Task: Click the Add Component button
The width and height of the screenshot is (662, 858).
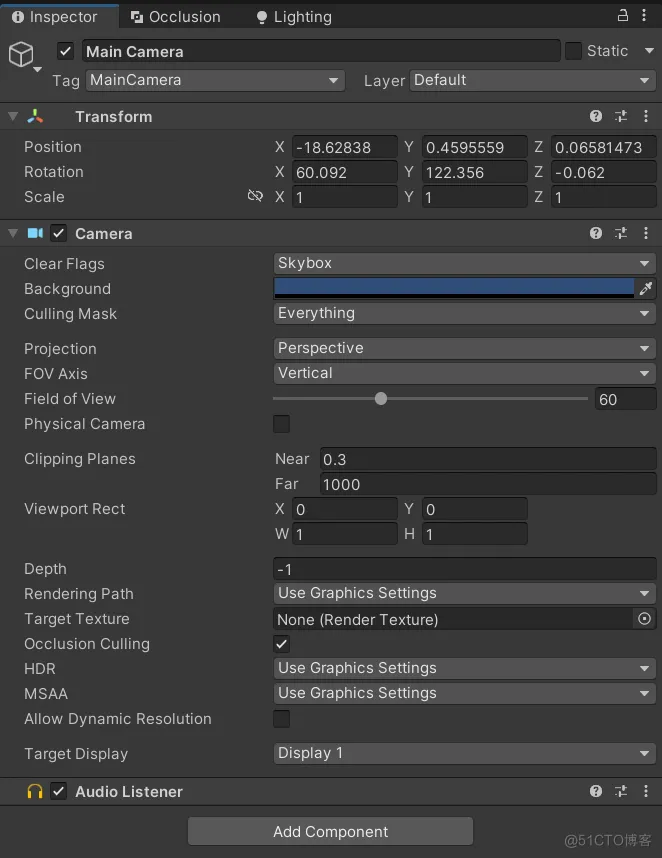Action: click(x=330, y=831)
